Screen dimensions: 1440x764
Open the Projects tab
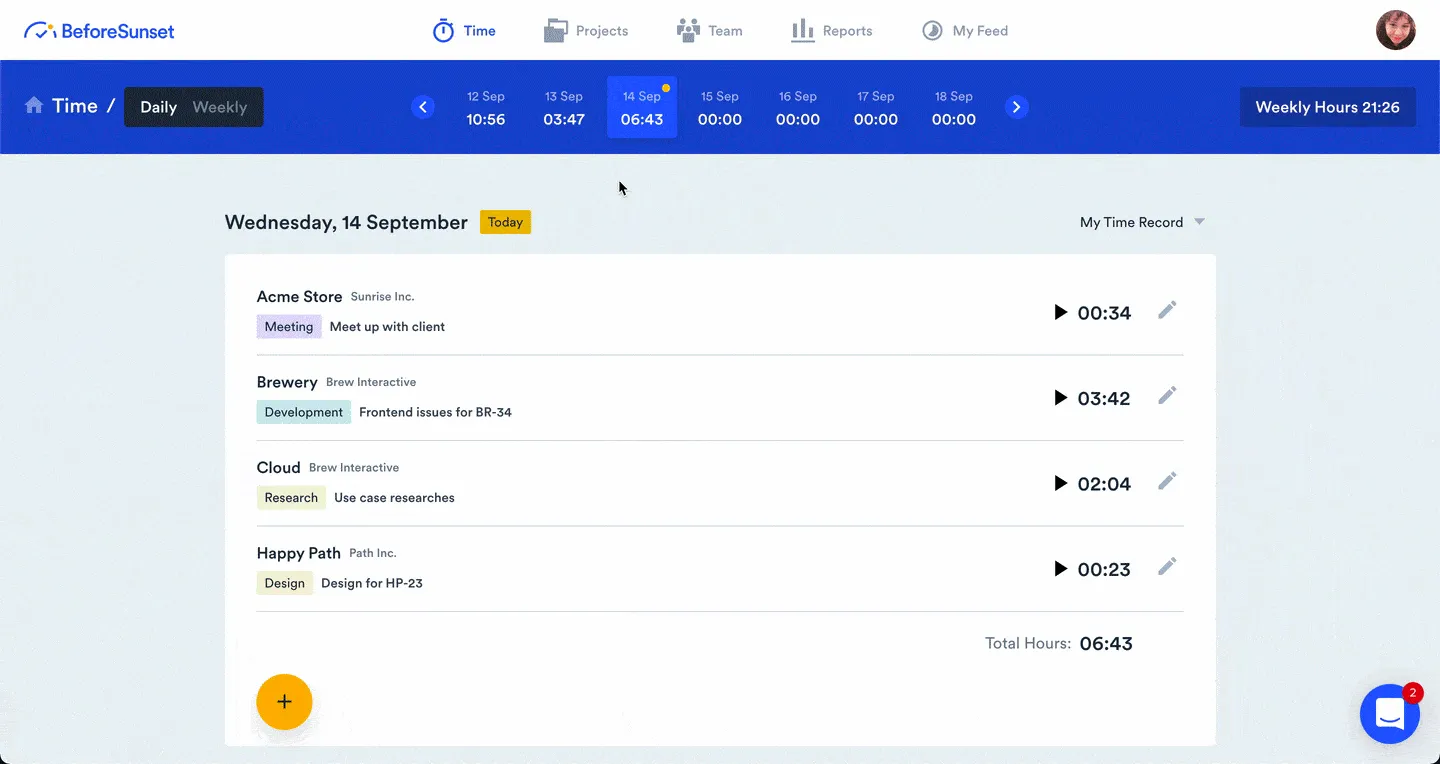pyautogui.click(x=586, y=31)
